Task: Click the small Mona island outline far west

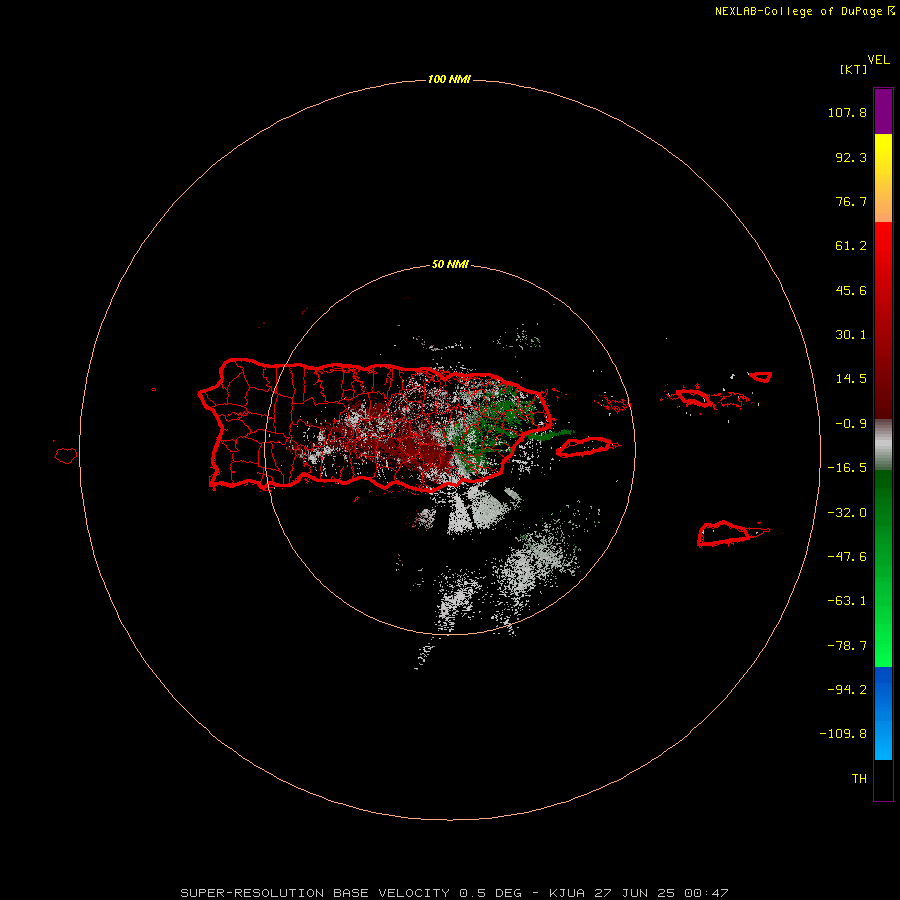Action: tap(66, 456)
